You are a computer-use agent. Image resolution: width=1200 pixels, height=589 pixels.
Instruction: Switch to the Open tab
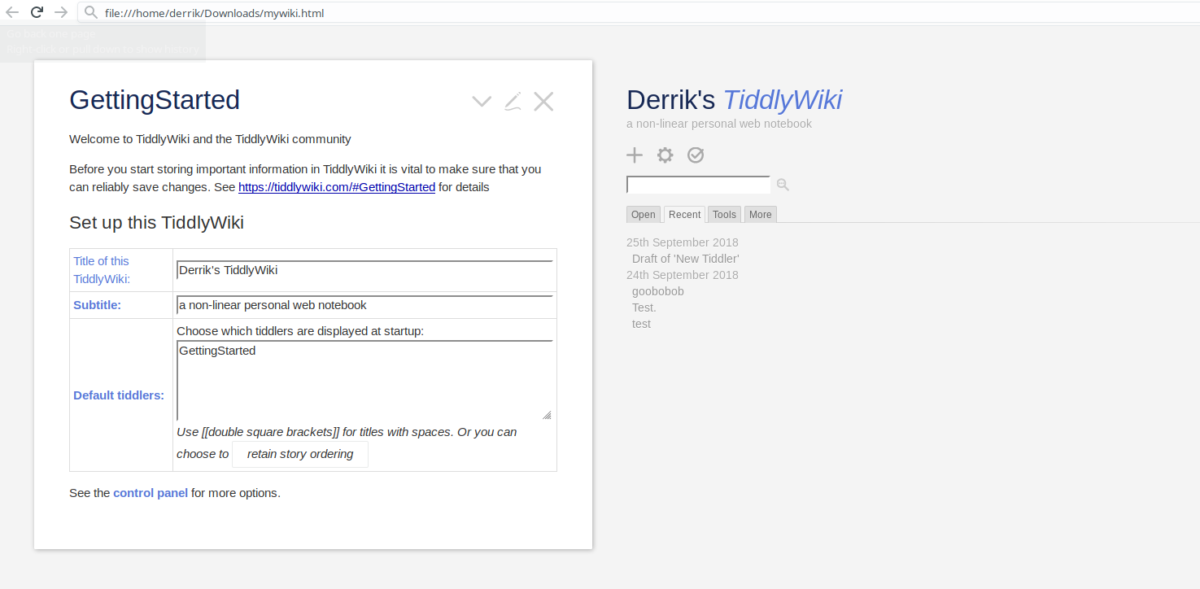(x=644, y=214)
